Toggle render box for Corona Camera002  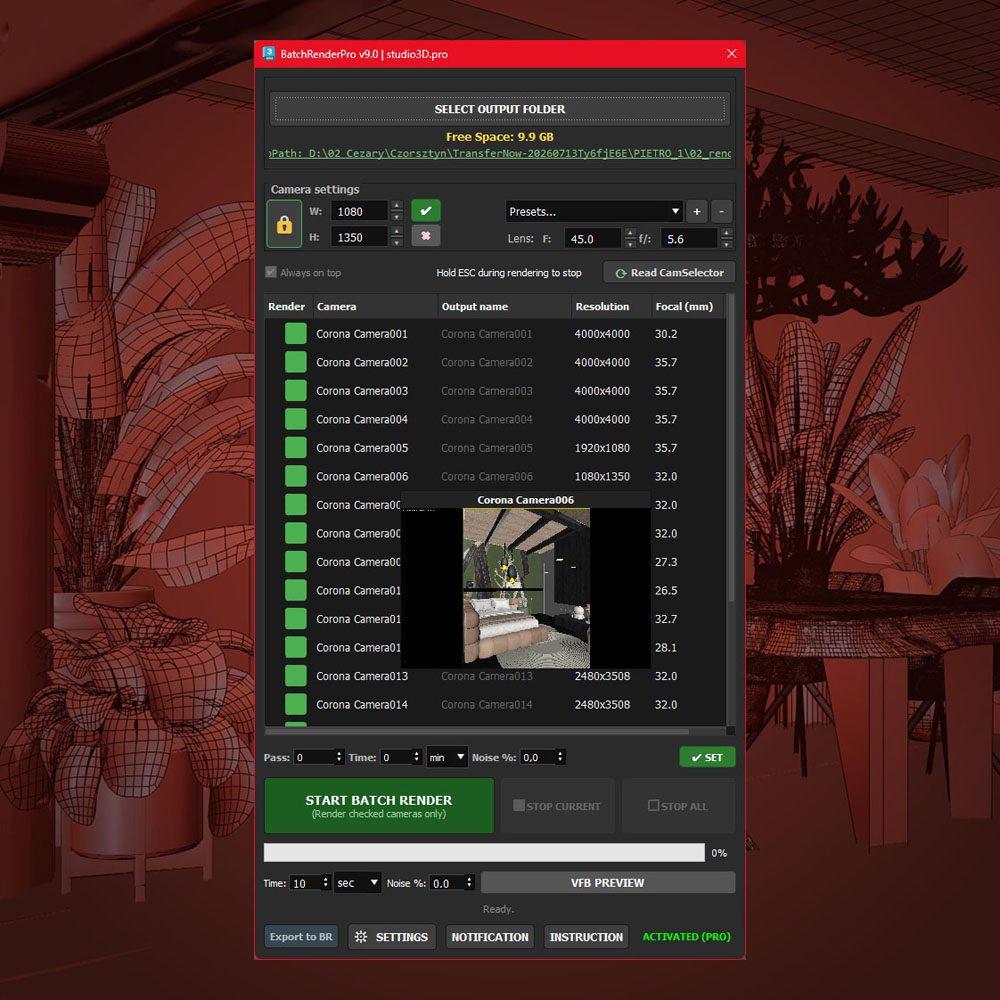point(295,362)
